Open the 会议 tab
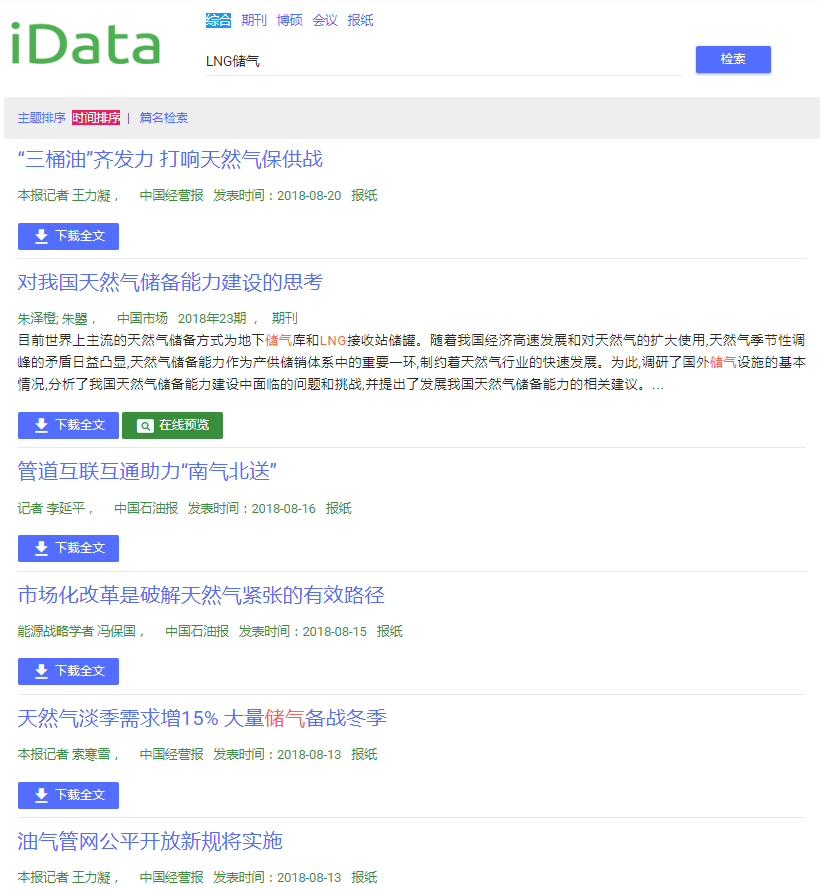The height and width of the screenshot is (895, 823). (x=324, y=20)
